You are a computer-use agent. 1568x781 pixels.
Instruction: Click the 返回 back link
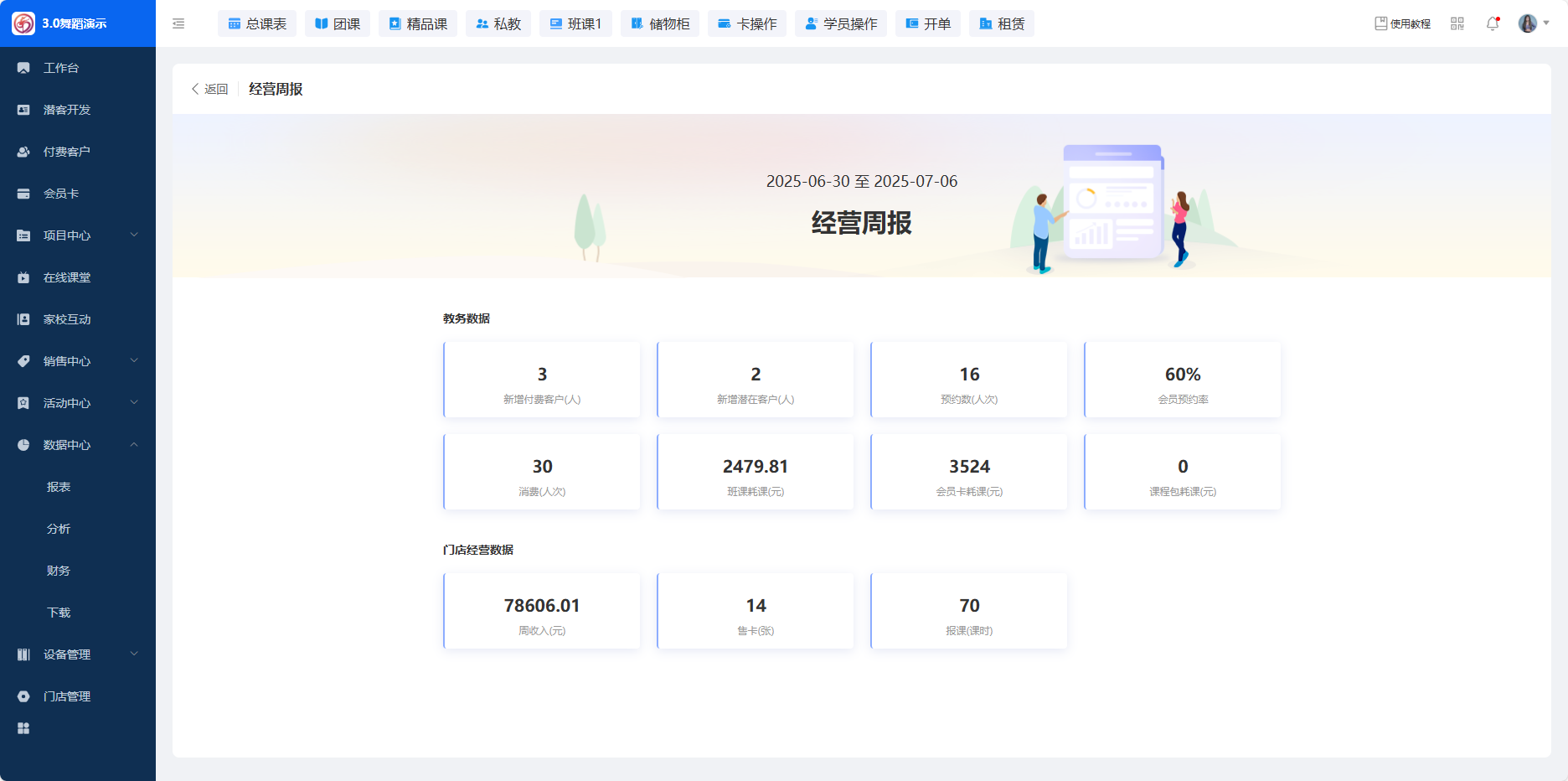[x=209, y=89]
